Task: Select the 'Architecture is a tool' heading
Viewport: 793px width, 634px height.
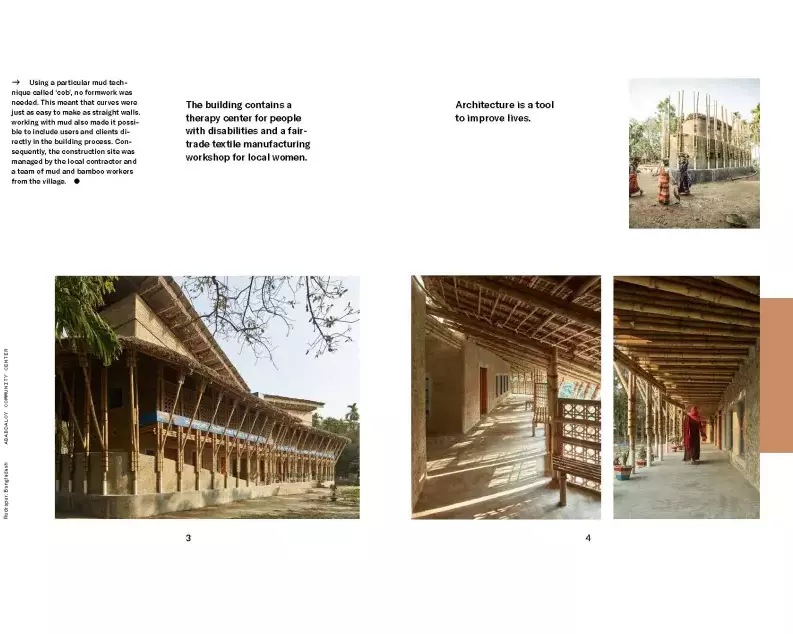Action: coord(504,111)
